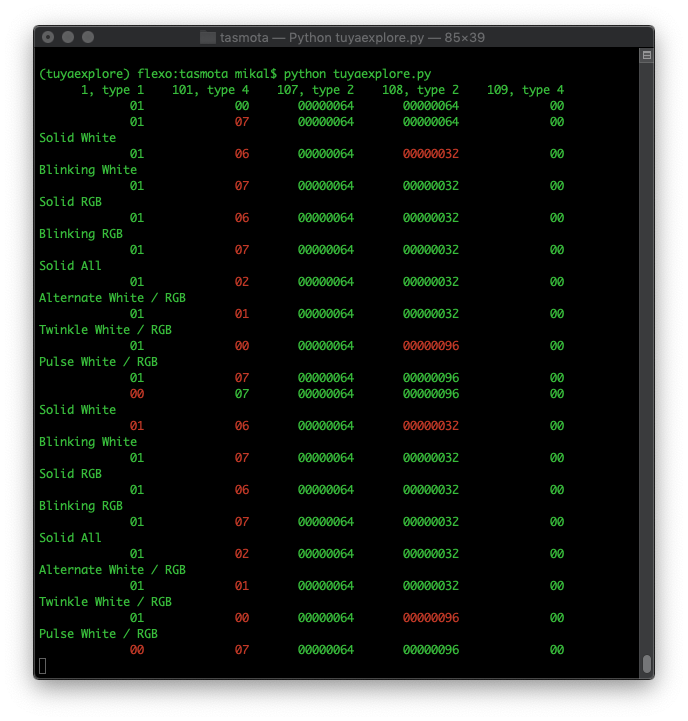Zoom the Terminal window with the green button
Screen dimensions: 688x721
tap(88, 38)
